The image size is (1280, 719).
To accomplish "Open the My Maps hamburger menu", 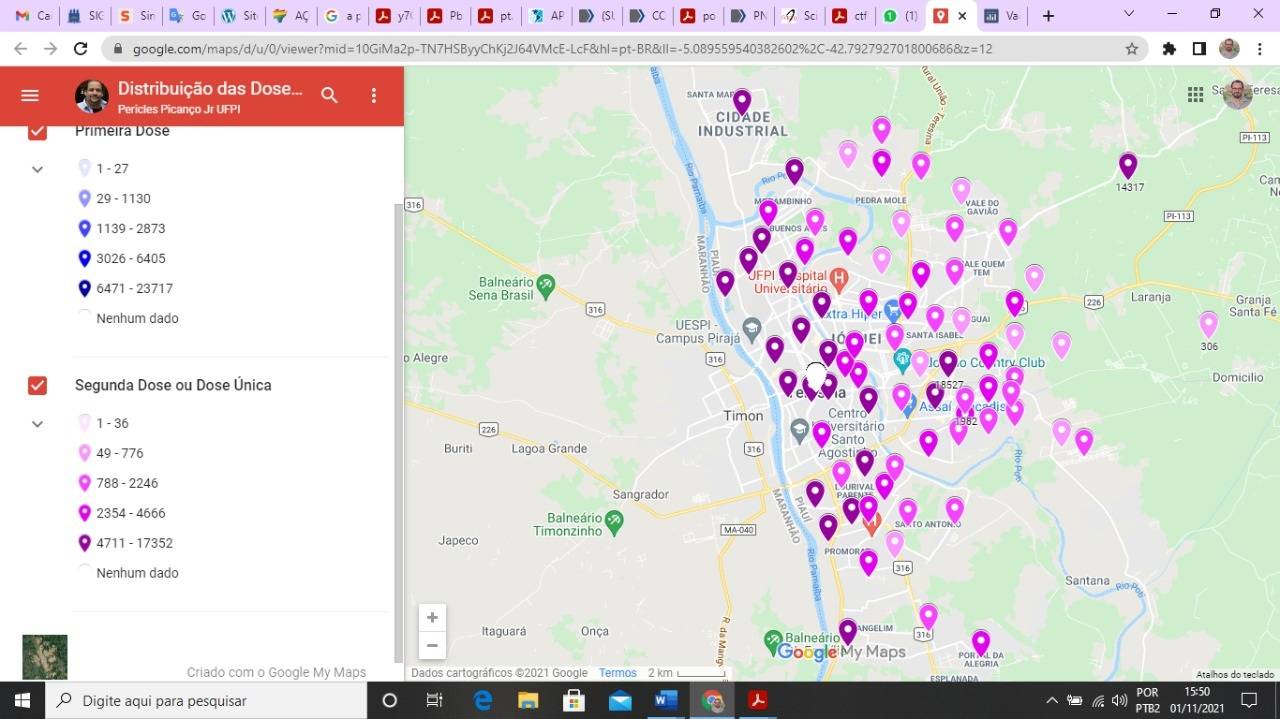I will click(x=30, y=95).
